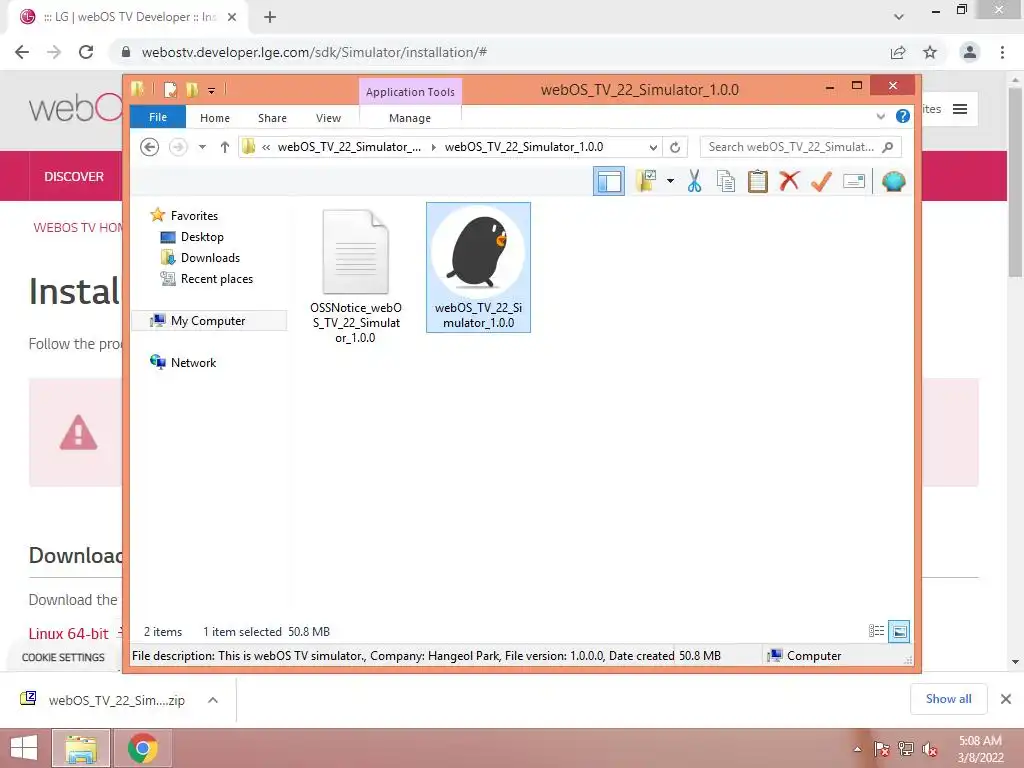Open the recent locations dropdown arrow
Image resolution: width=1024 pixels, height=768 pixels.
pos(202,147)
